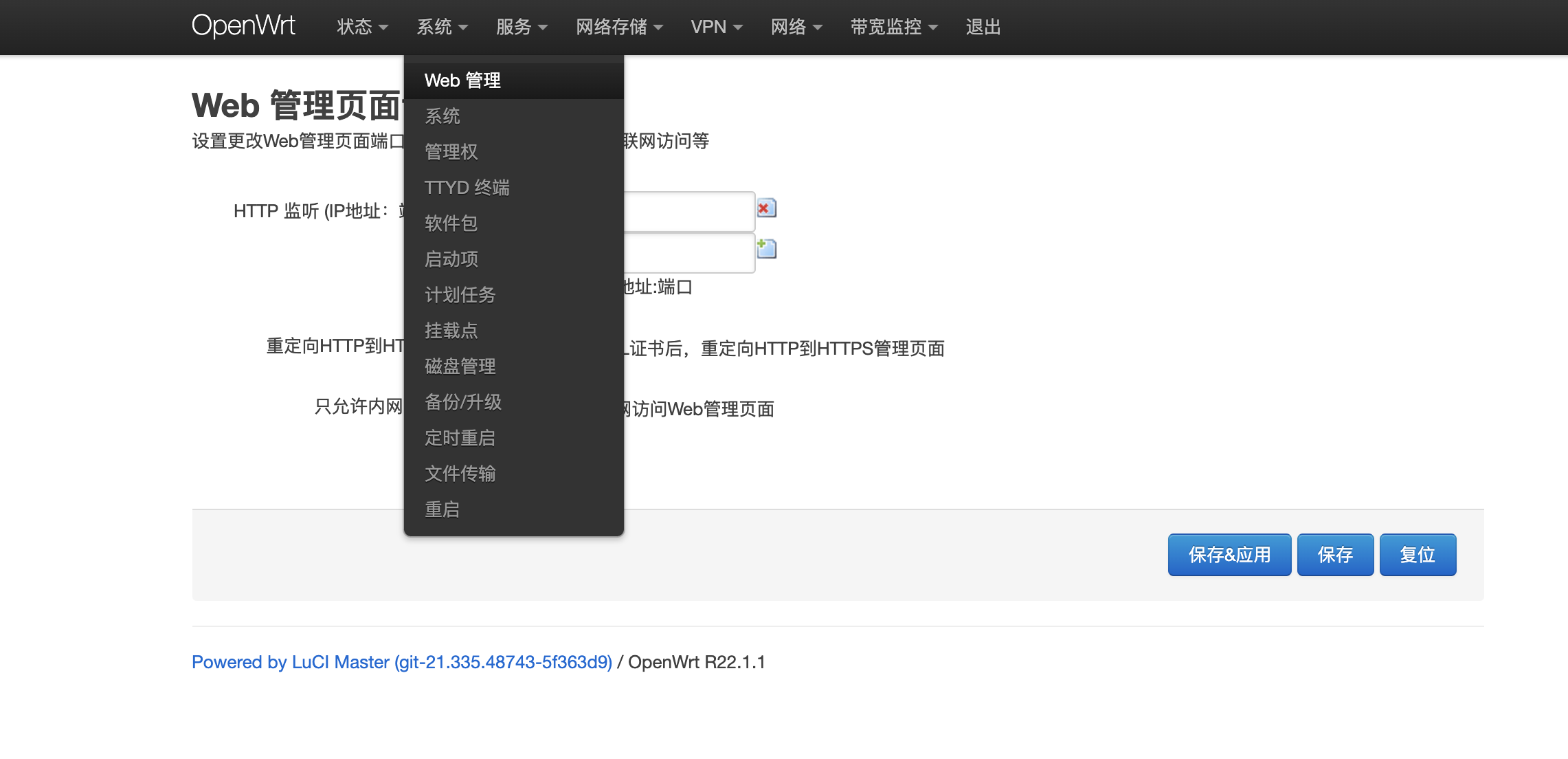1568x759 pixels.
Task: Open 计划任务 from the system menu
Action: click(x=514, y=295)
